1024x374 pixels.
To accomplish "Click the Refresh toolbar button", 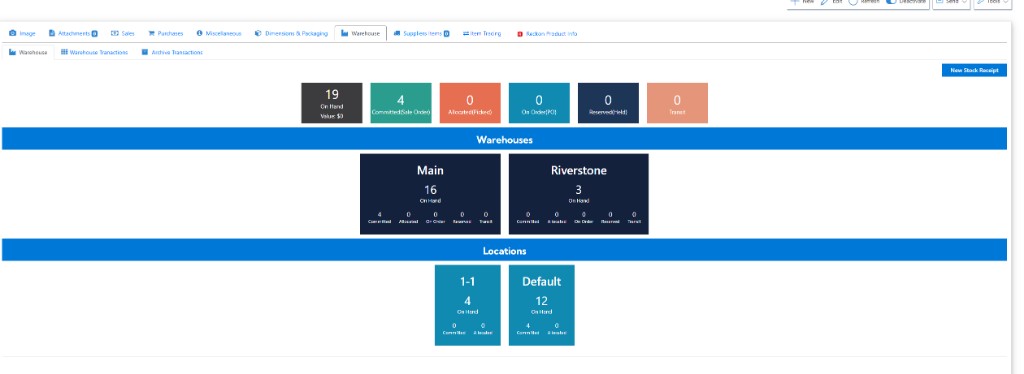I will (863, 3).
